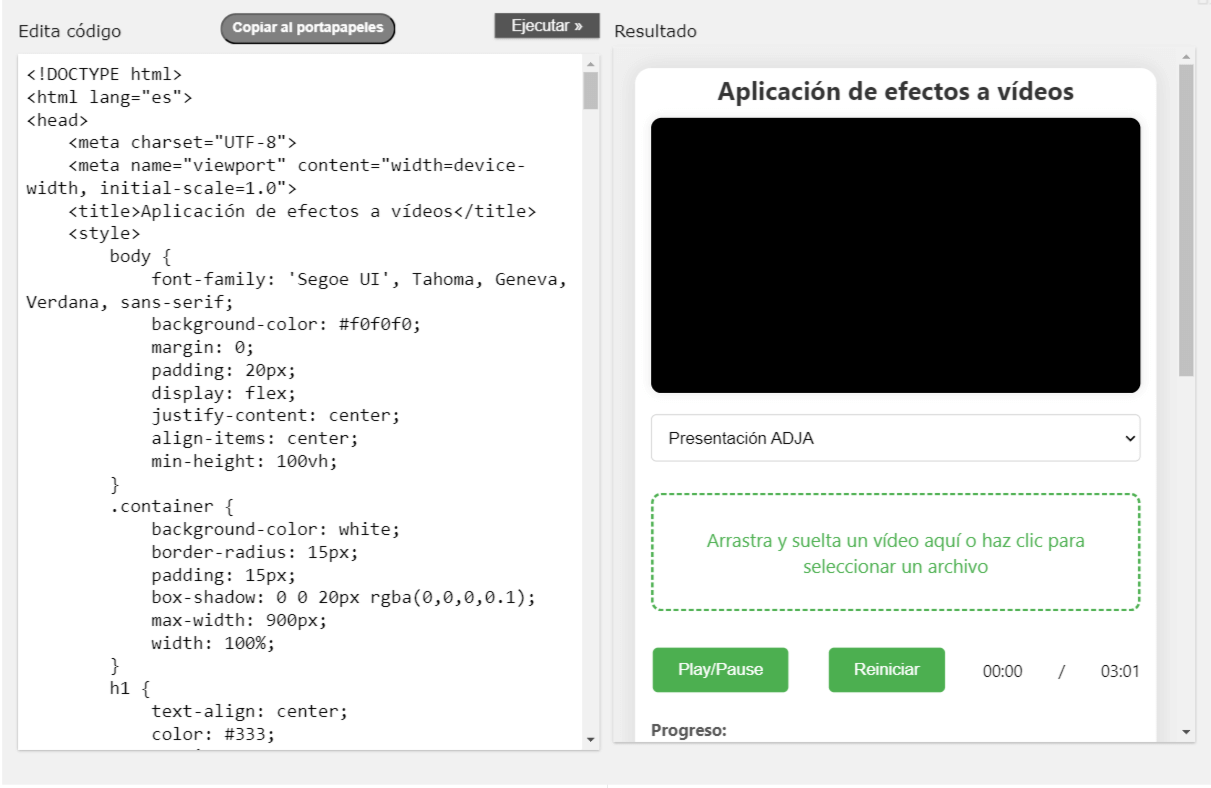This screenshot has width=1211, height=788.
Task: Click the 'h1 {' code line
Action: pyautogui.click(x=130, y=689)
